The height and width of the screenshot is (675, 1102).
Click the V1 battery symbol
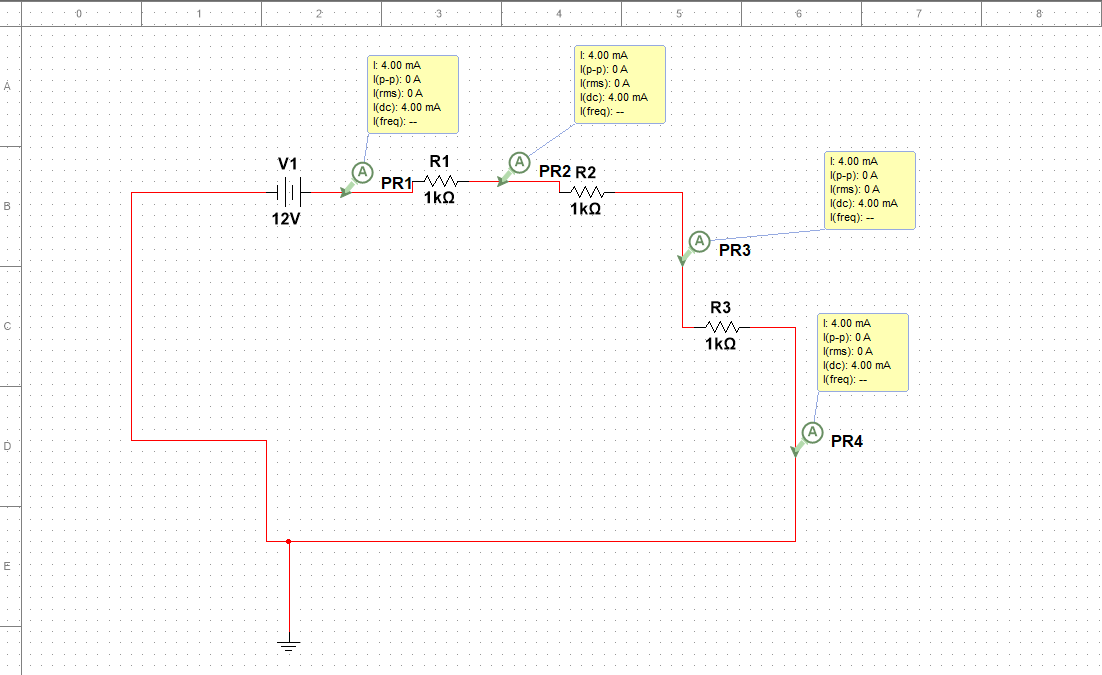click(289, 192)
